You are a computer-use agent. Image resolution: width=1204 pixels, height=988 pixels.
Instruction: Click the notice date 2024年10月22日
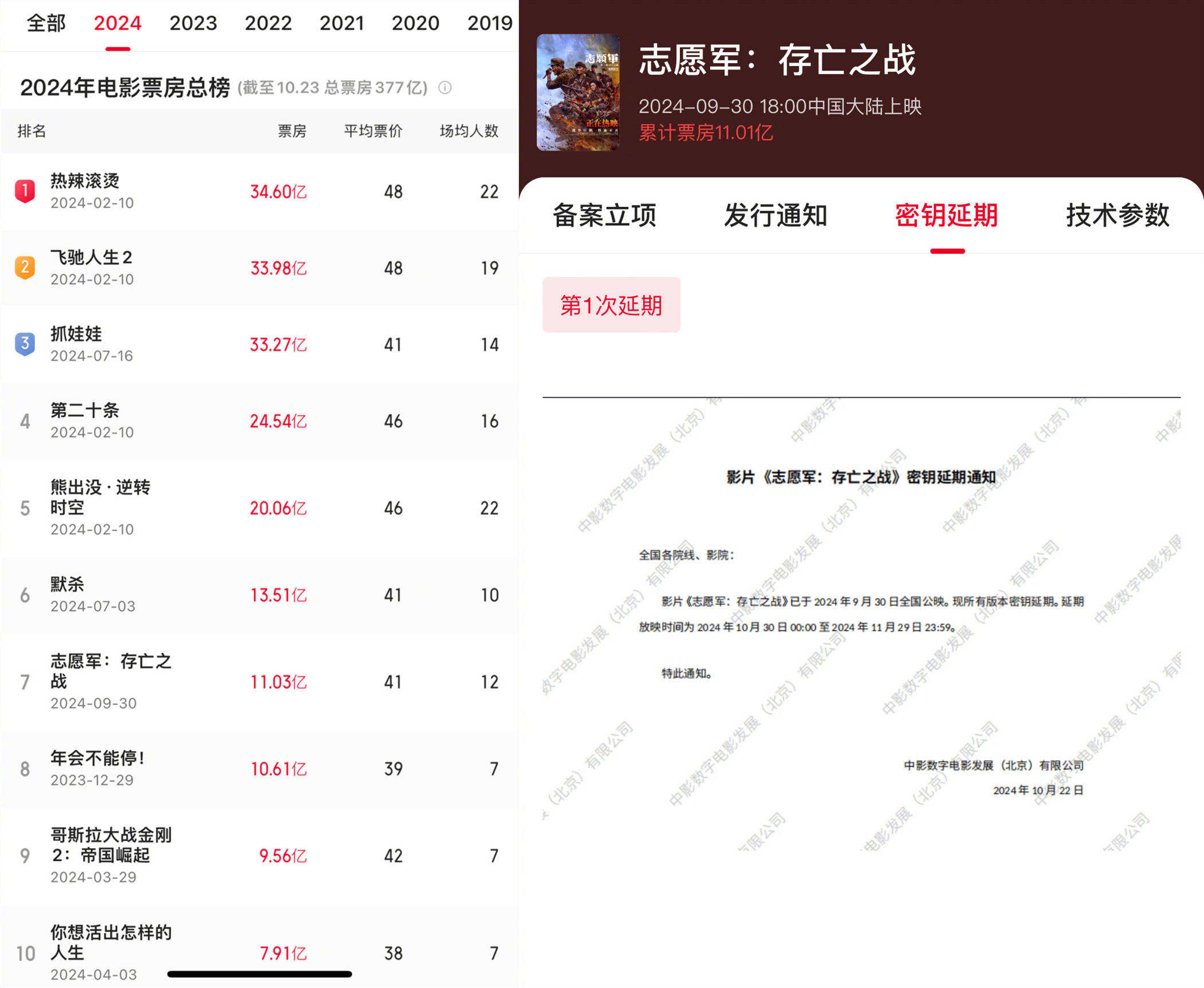click(x=1038, y=790)
